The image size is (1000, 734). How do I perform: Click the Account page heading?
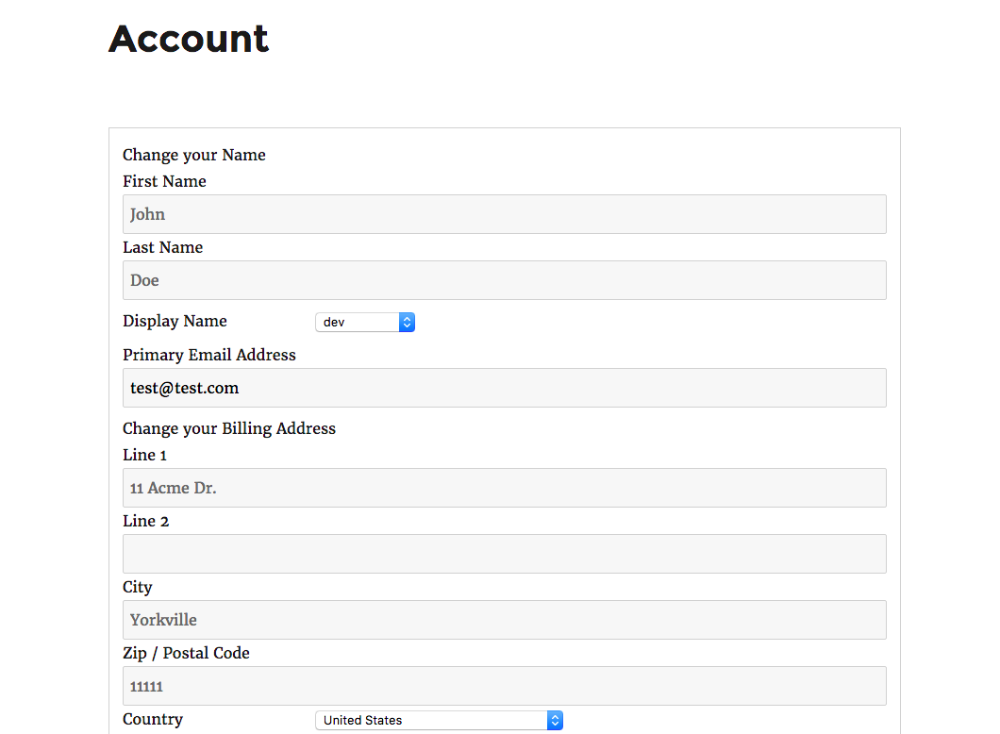pos(188,39)
